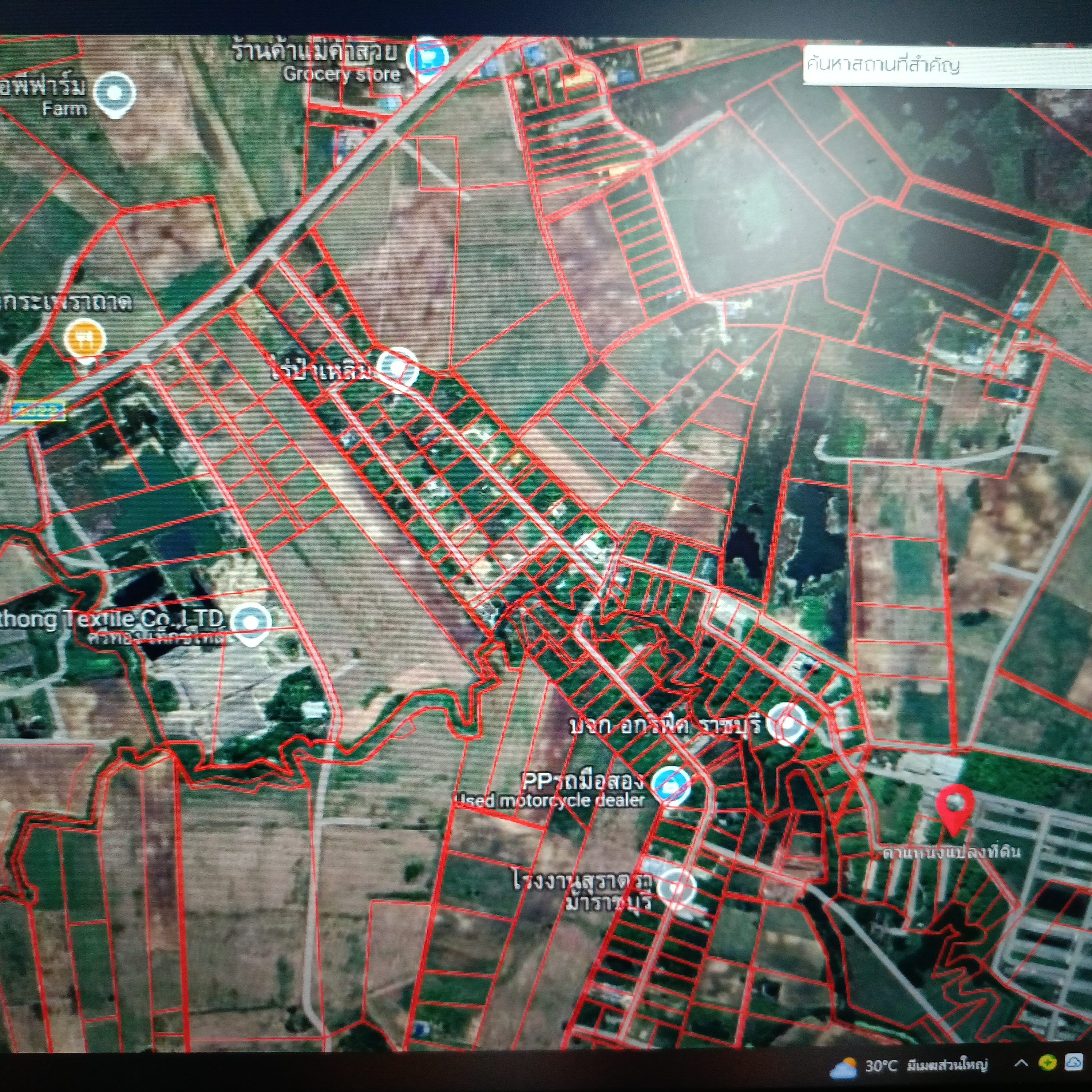The image size is (1092, 1092).
Task: Click the ตำแหน่งแปลงที่ดิน label under red pin
Action: point(952,852)
